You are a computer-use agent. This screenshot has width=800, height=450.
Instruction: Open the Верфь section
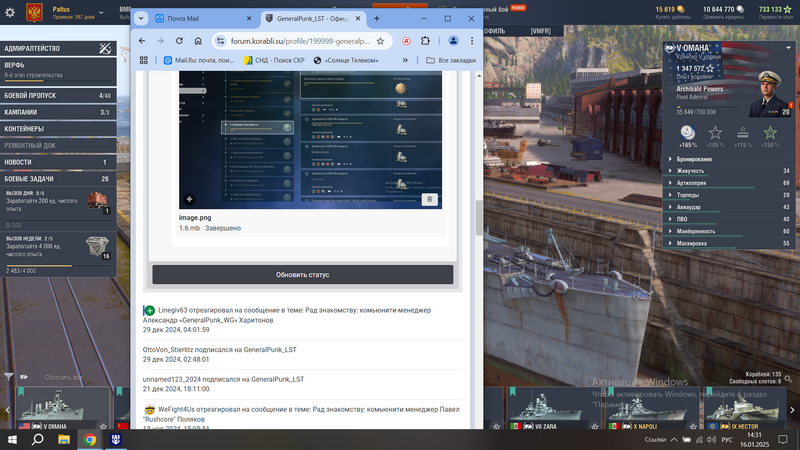[58, 71]
